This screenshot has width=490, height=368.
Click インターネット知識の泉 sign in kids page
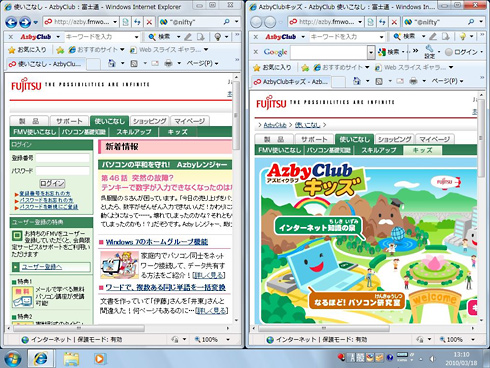tap(318, 227)
